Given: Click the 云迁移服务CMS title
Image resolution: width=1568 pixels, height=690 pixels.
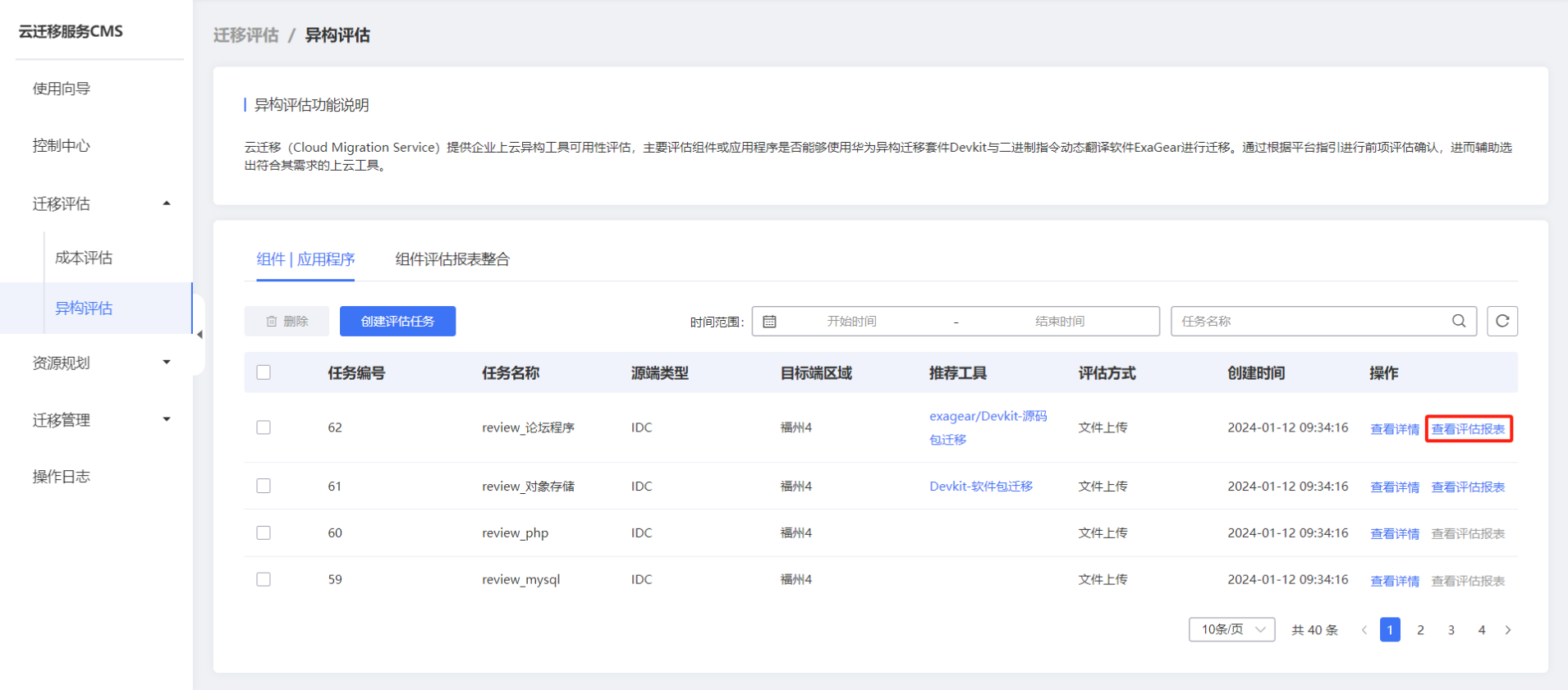Looking at the screenshot, I should (71, 31).
